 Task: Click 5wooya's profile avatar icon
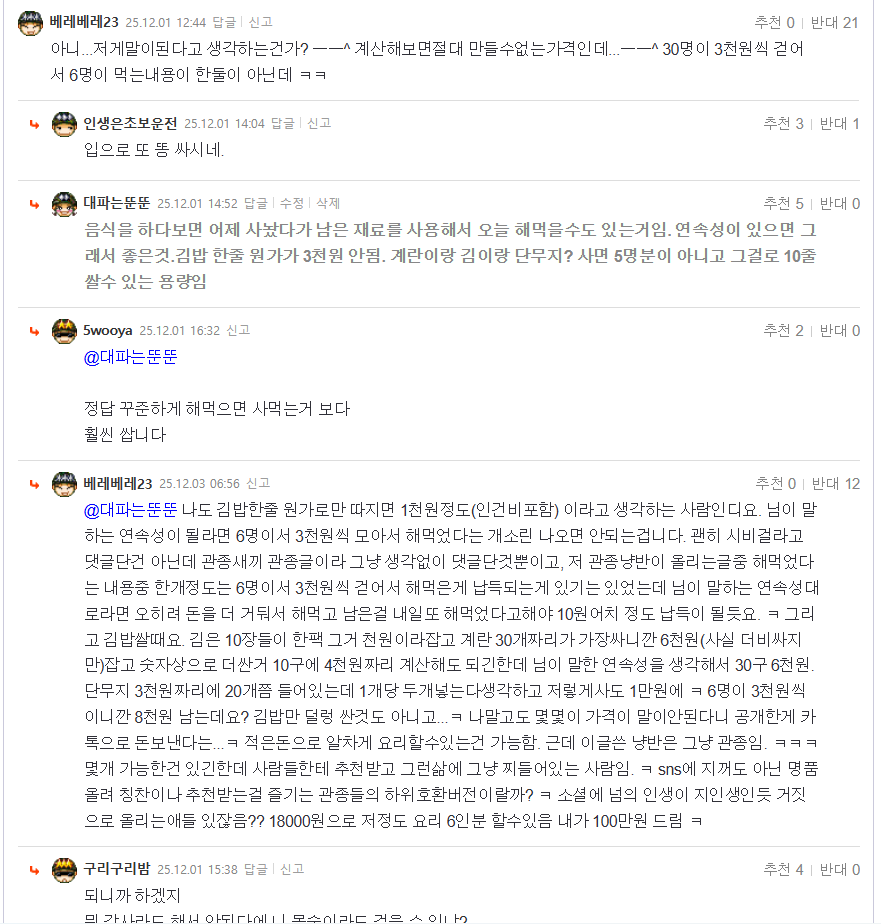[x=64, y=331]
